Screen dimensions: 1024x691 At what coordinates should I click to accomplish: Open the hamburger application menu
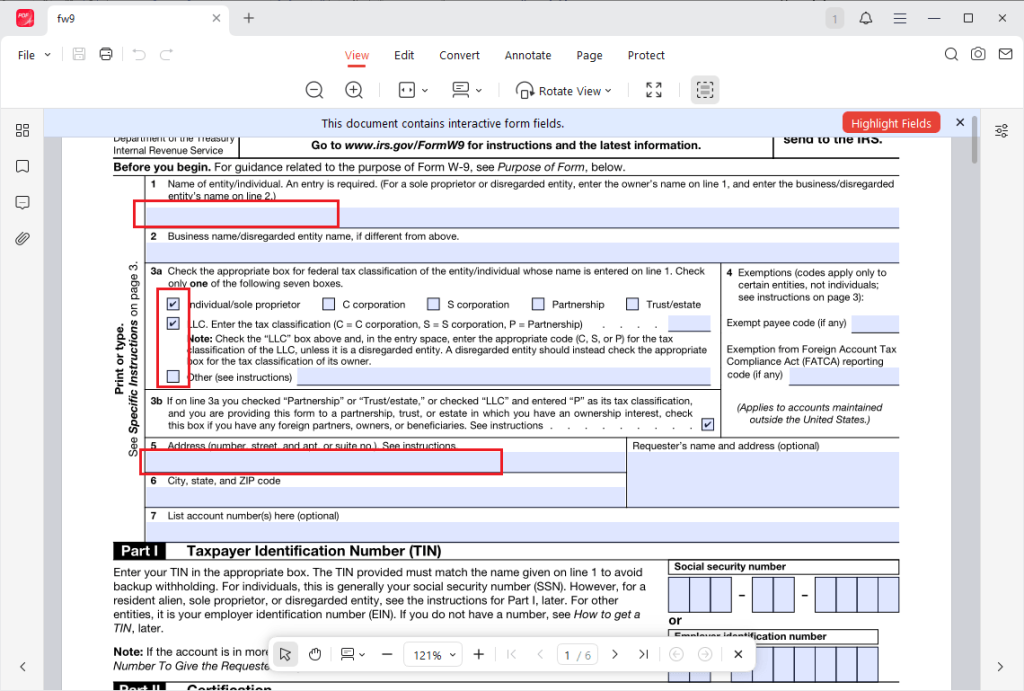pos(900,18)
